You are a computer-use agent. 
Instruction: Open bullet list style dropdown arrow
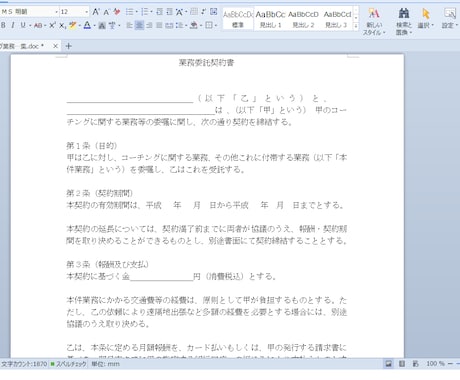pyautogui.click(x=136, y=12)
